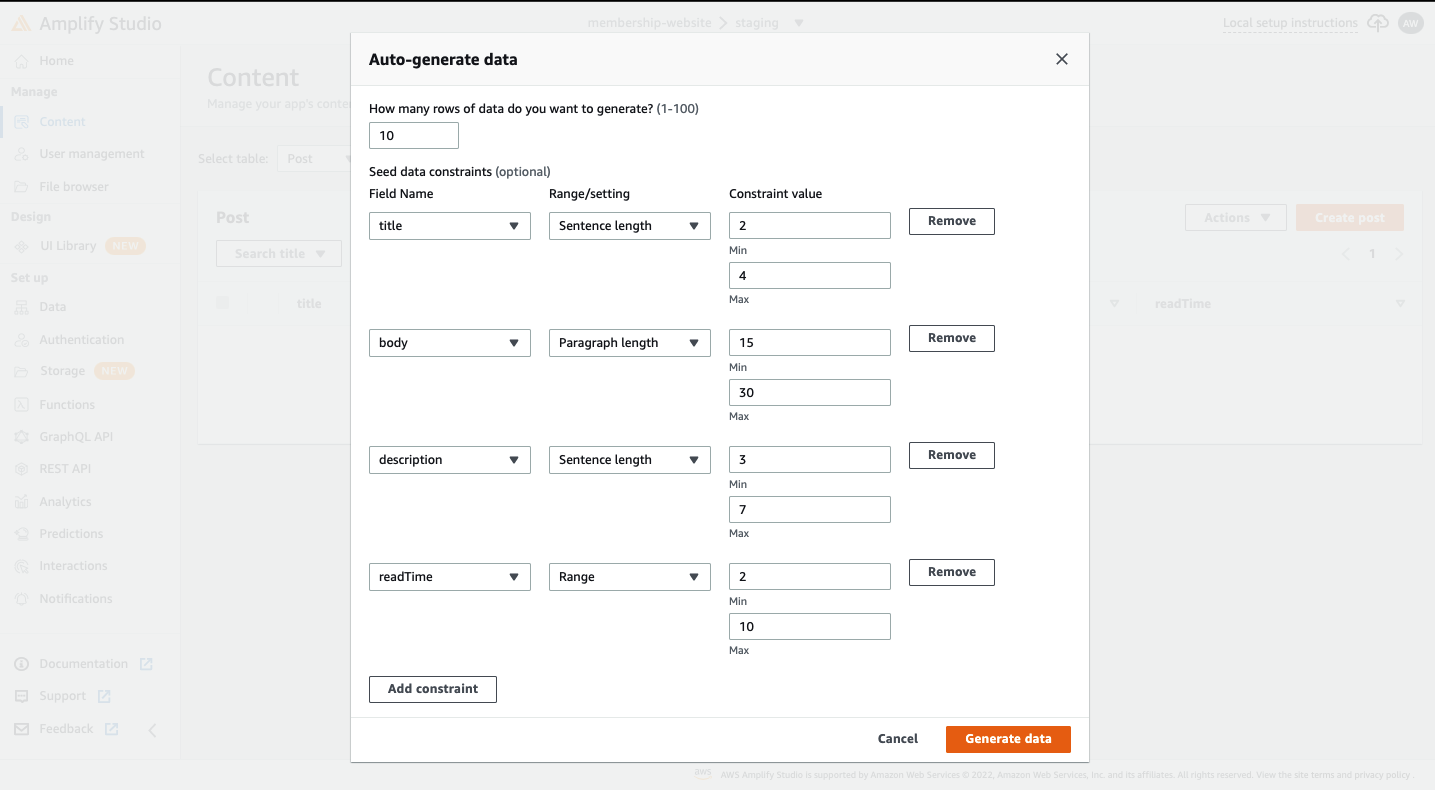Click the Functions icon in sidebar
The image size is (1435, 790).
[x=21, y=405]
